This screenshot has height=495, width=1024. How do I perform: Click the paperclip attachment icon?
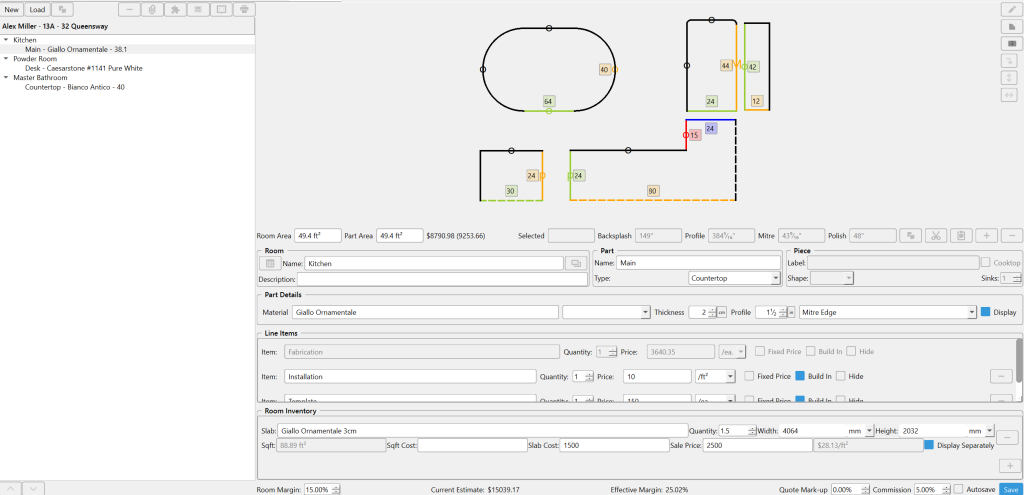(x=152, y=9)
